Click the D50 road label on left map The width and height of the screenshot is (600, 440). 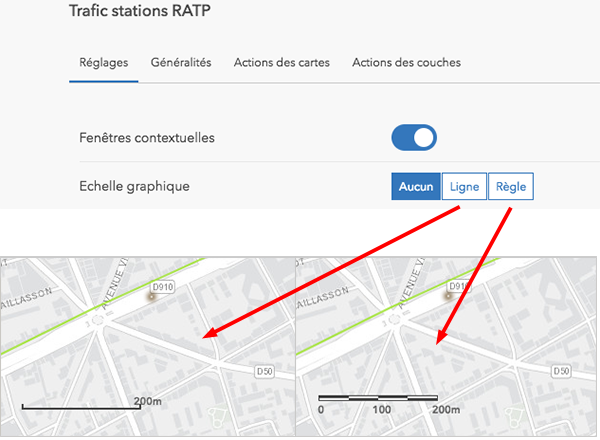264,371
